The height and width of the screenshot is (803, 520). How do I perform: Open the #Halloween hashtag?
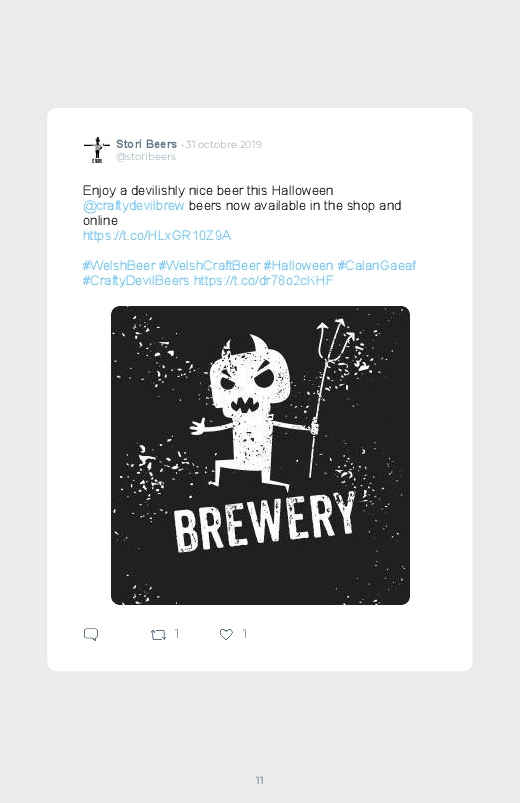point(298,265)
